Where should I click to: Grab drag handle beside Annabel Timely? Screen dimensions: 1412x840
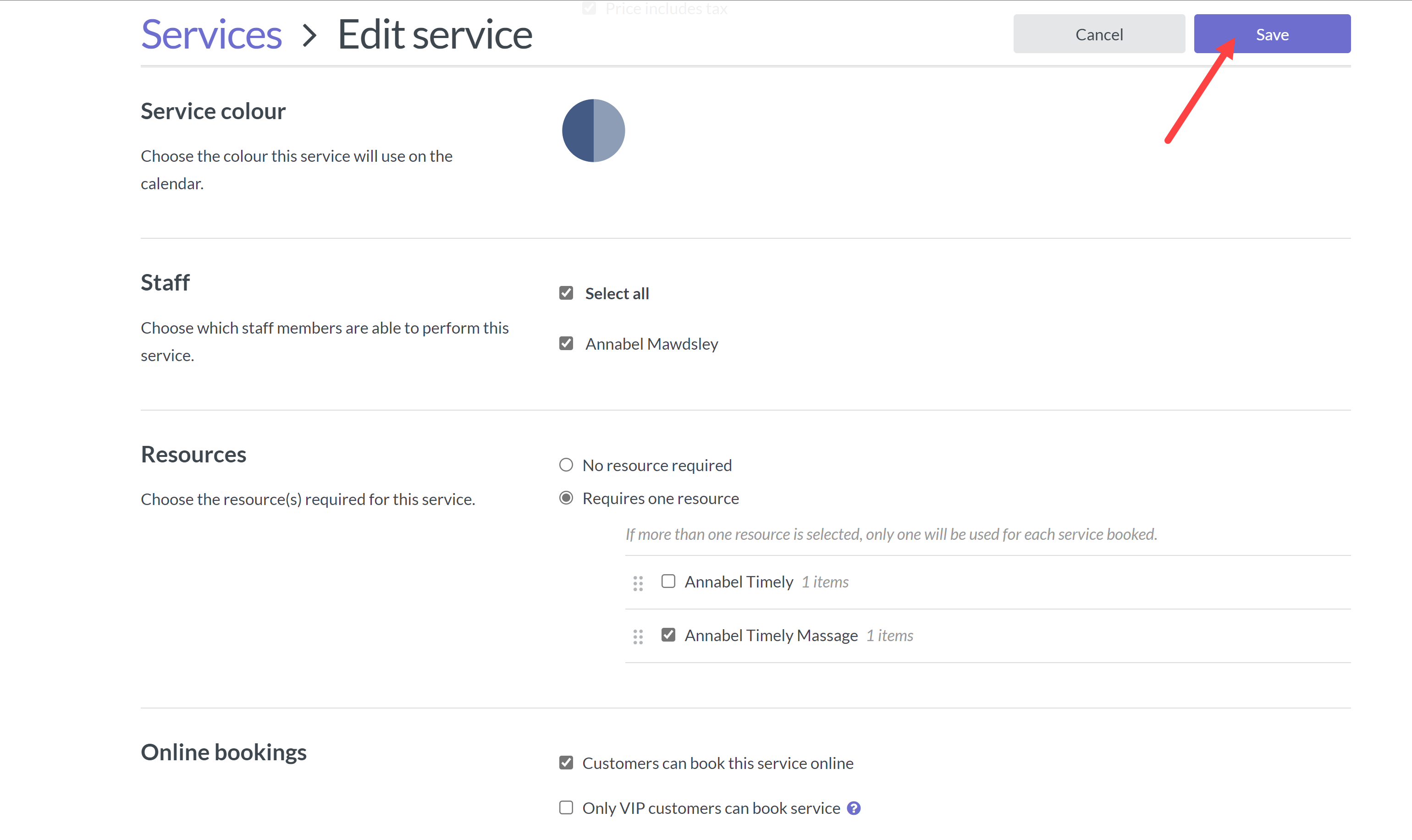click(638, 583)
